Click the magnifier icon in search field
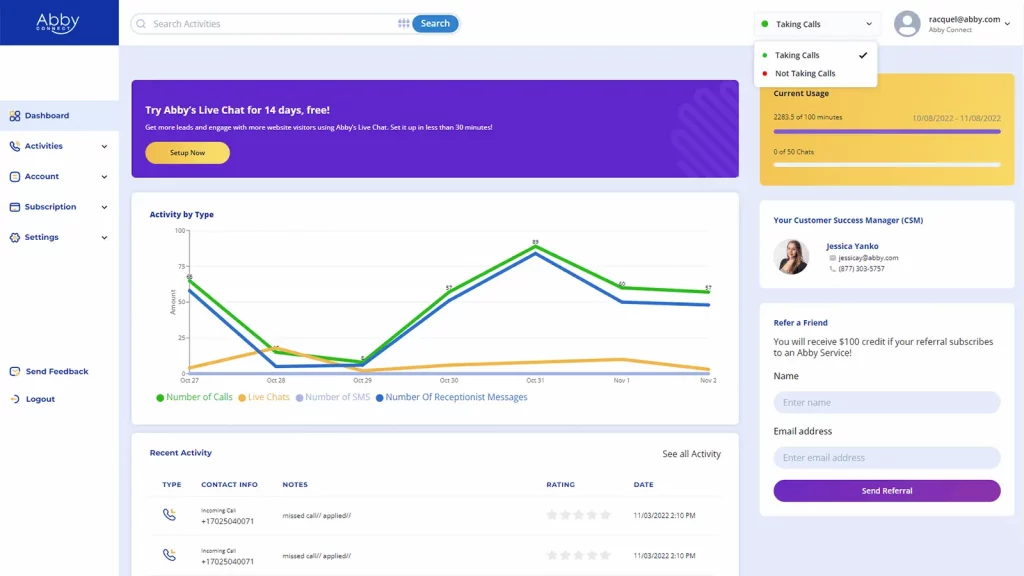The width and height of the screenshot is (1024, 576). coord(141,24)
